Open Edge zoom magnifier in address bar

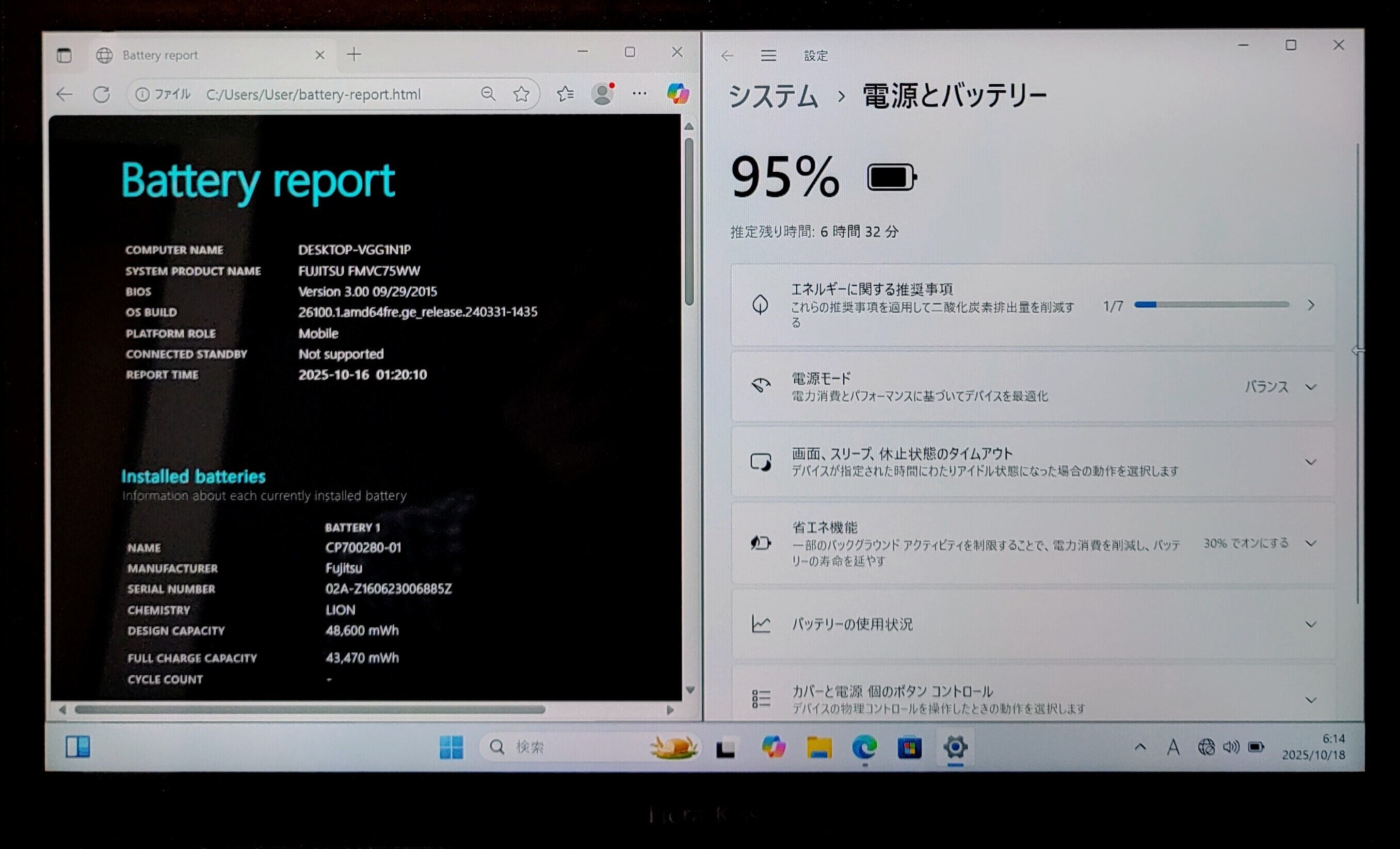click(x=488, y=94)
